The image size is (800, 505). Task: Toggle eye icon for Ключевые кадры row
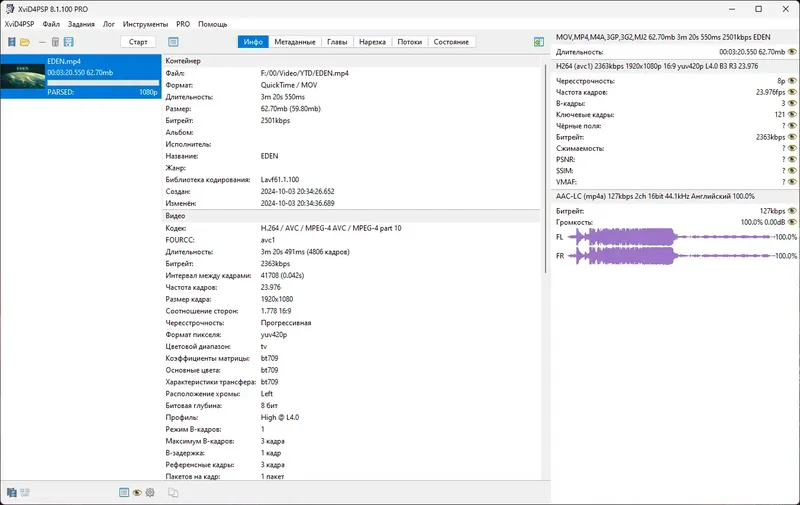[x=791, y=114]
